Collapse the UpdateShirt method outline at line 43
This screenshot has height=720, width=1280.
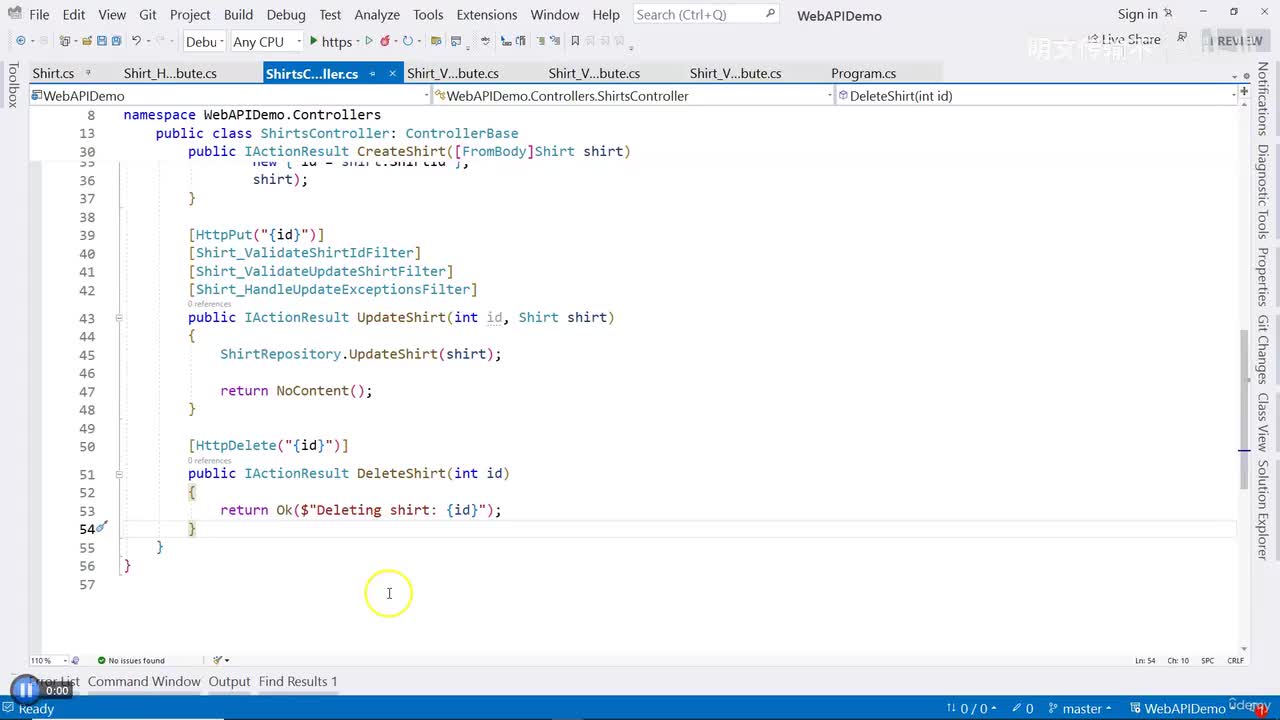tap(118, 317)
